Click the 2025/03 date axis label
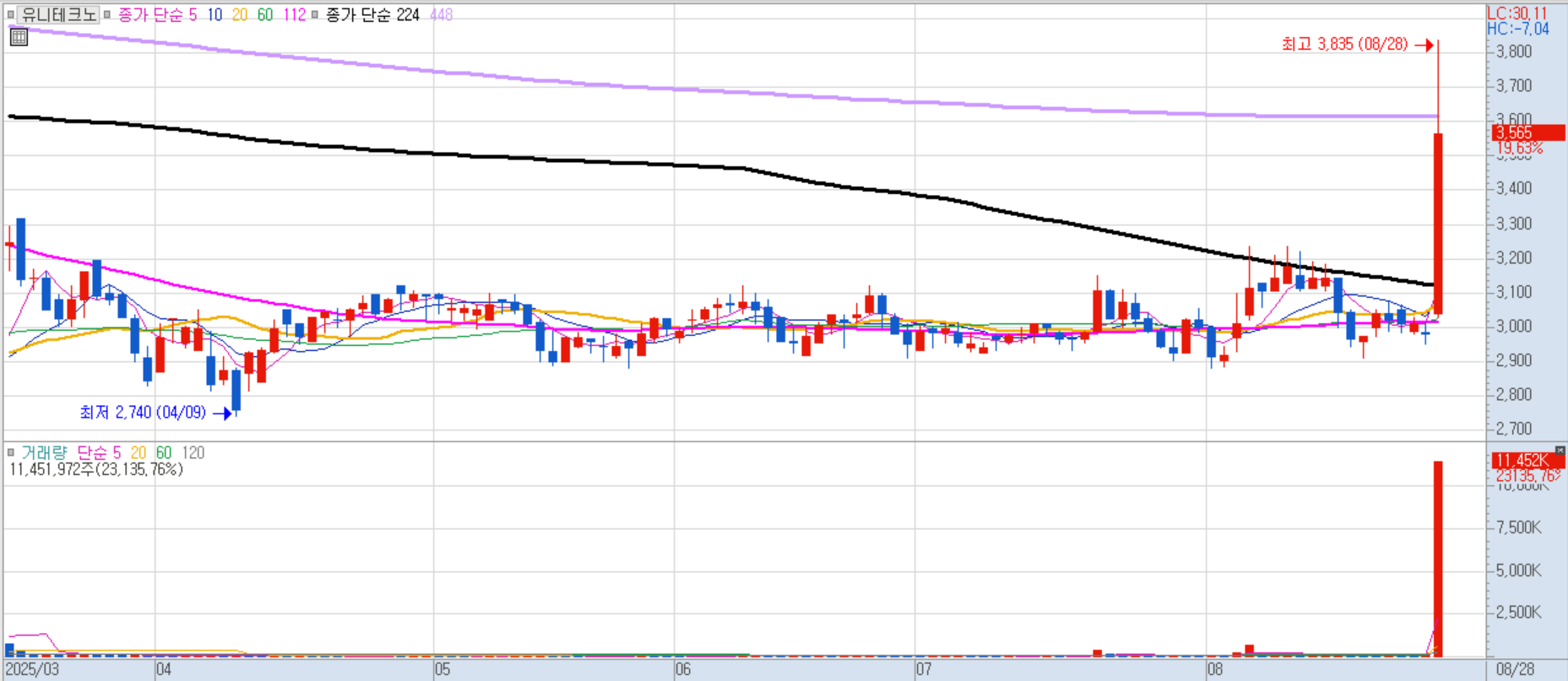Image resolution: width=1568 pixels, height=681 pixels. click(x=32, y=669)
